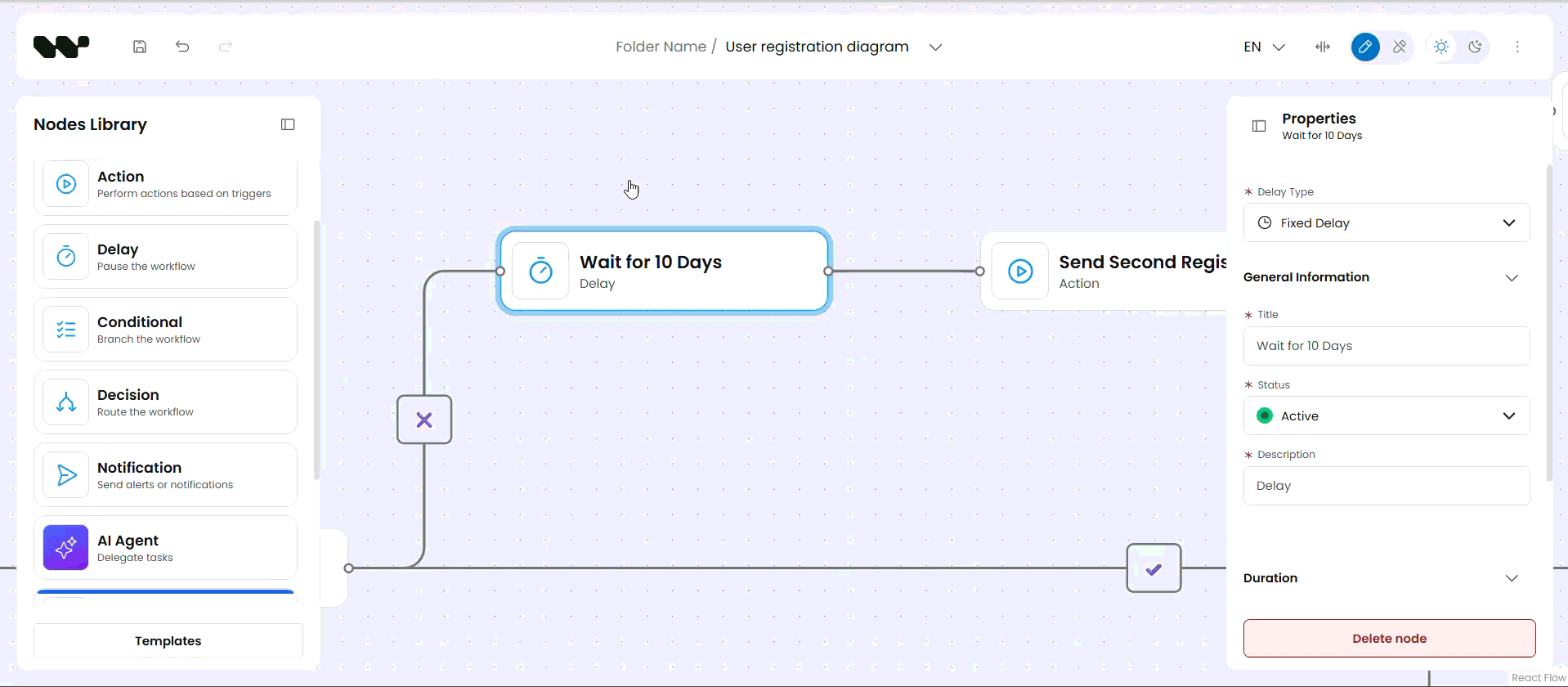Select the Send Second Registration action node
This screenshot has width=1568, height=687.
(1104, 271)
